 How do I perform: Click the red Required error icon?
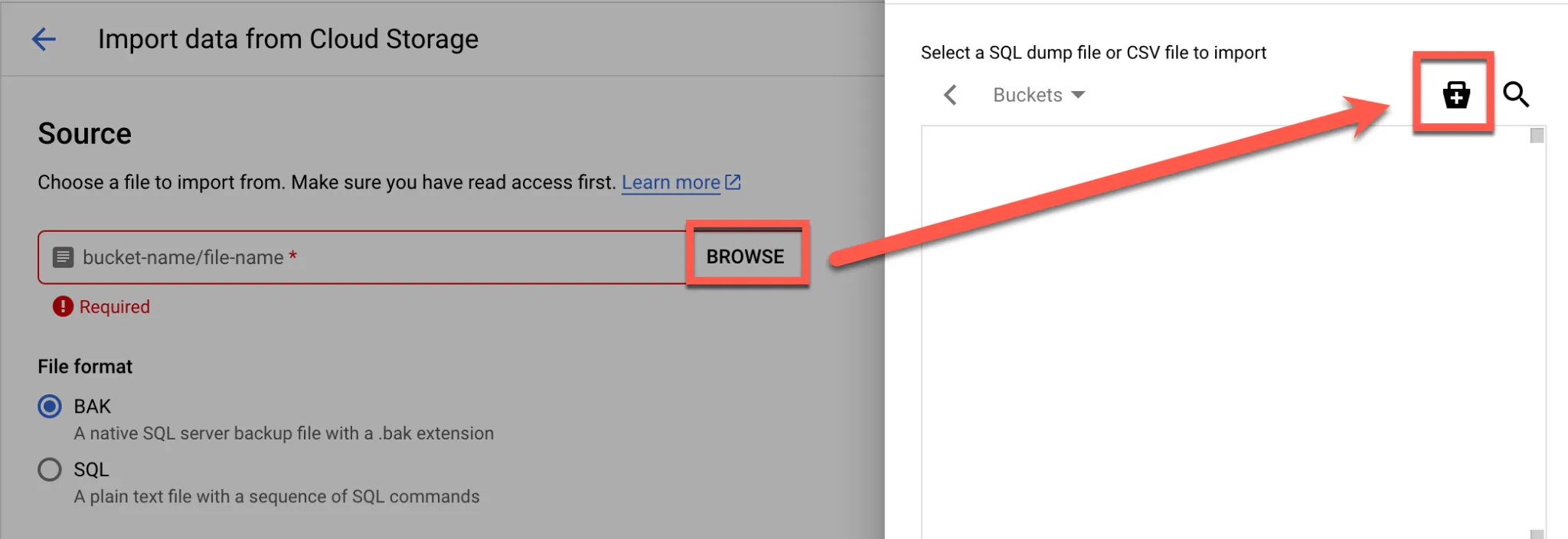(x=63, y=306)
